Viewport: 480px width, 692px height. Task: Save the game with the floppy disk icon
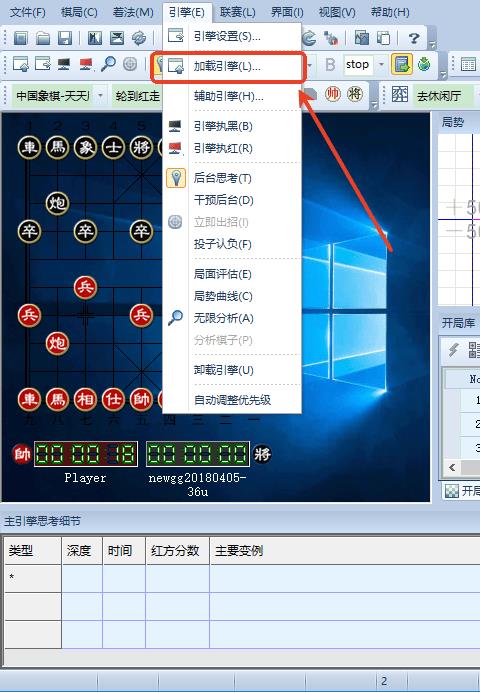click(65, 38)
